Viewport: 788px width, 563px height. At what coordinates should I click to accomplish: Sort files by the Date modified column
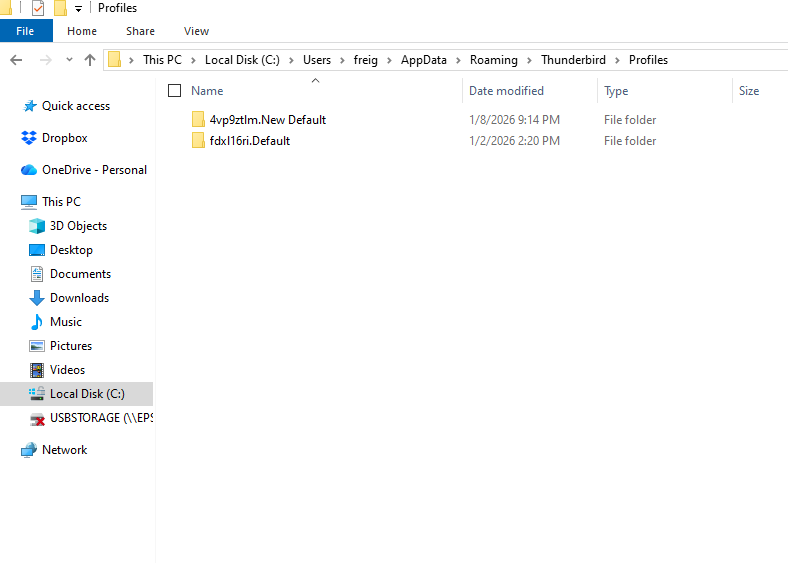tap(506, 91)
